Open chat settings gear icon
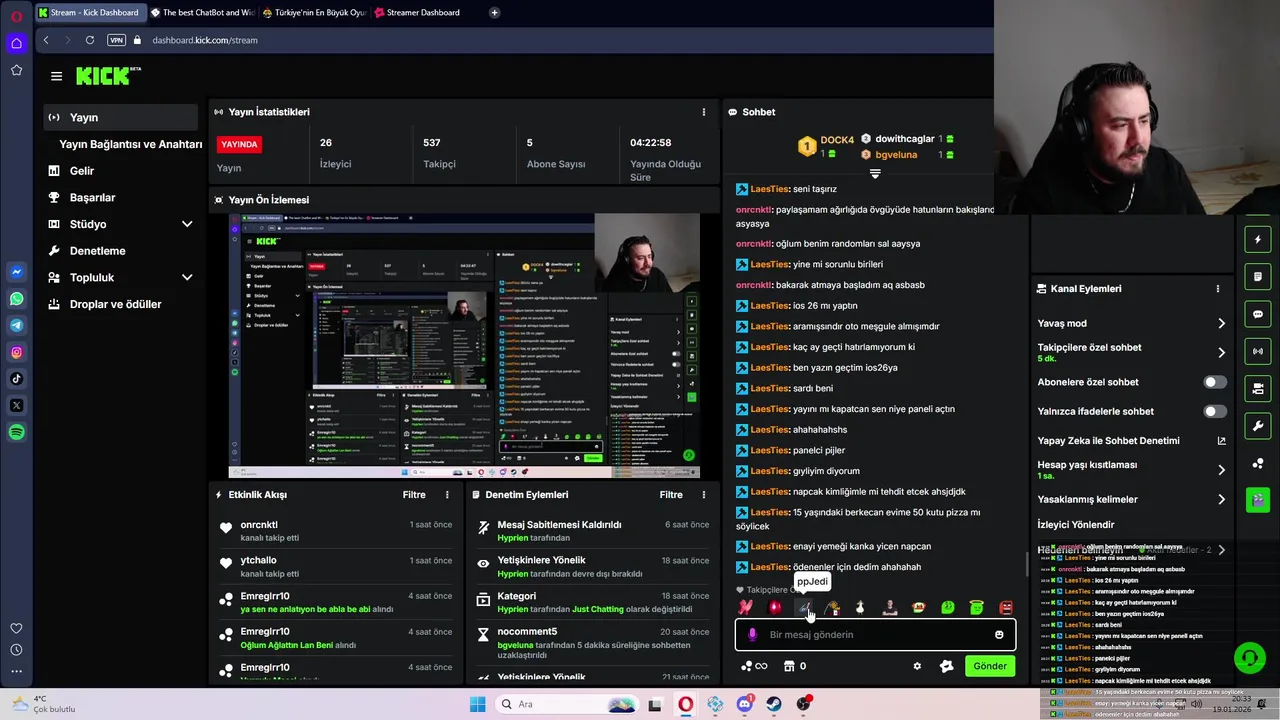This screenshot has height=720, width=1280. (x=917, y=666)
